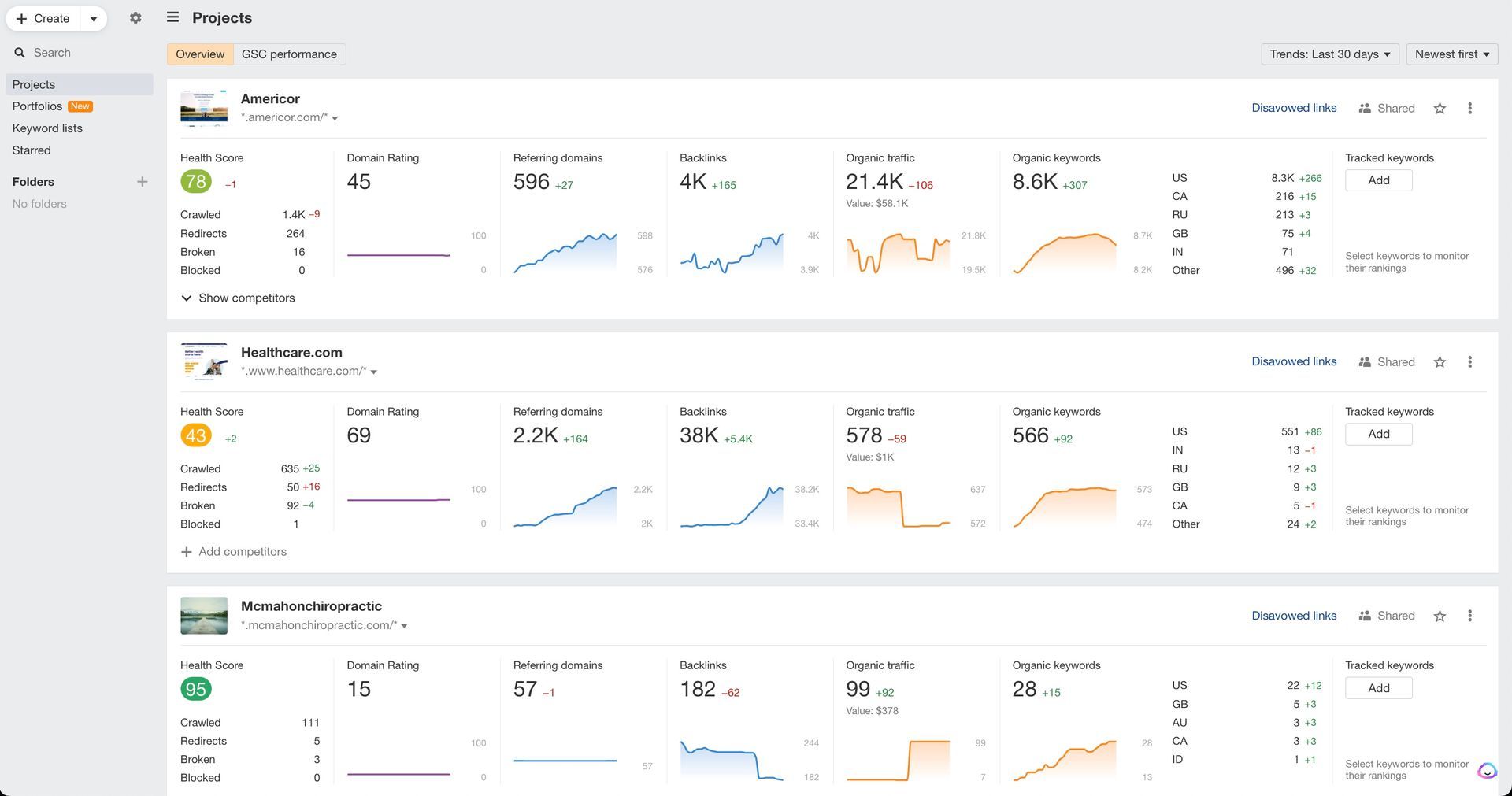The image size is (1512, 796).
Task: Click Healthcare.com Domain Rating value 69
Action: tap(358, 435)
